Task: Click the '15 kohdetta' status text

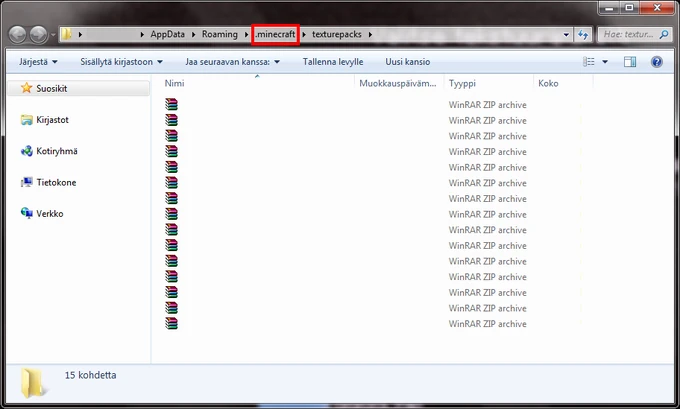Action: (x=91, y=375)
